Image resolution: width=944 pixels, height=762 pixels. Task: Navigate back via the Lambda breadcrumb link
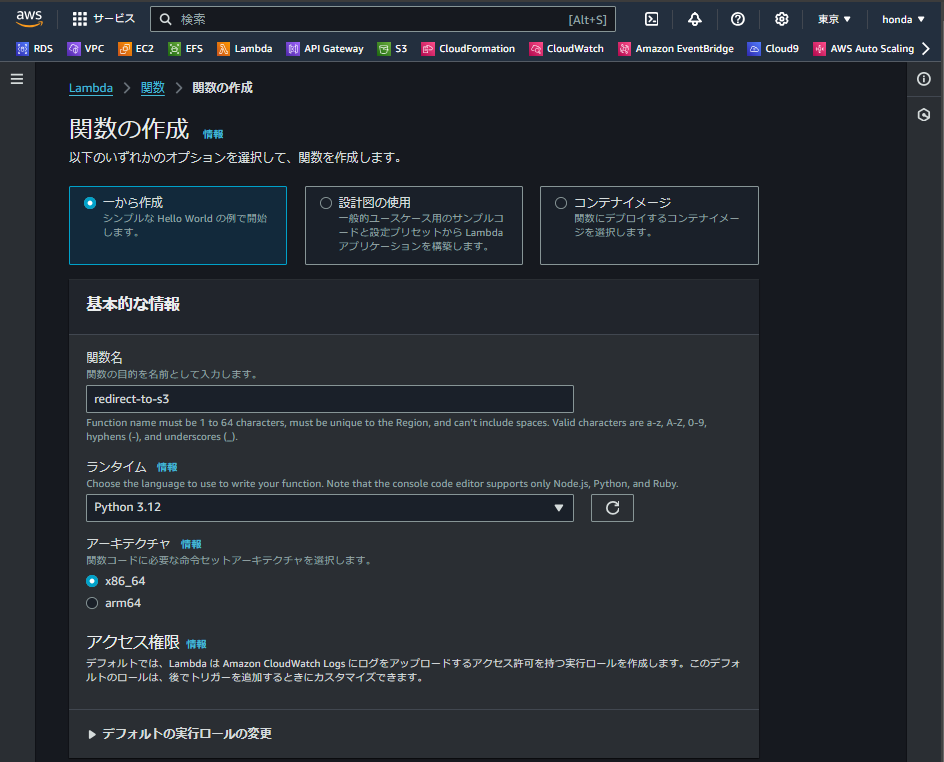click(x=91, y=87)
